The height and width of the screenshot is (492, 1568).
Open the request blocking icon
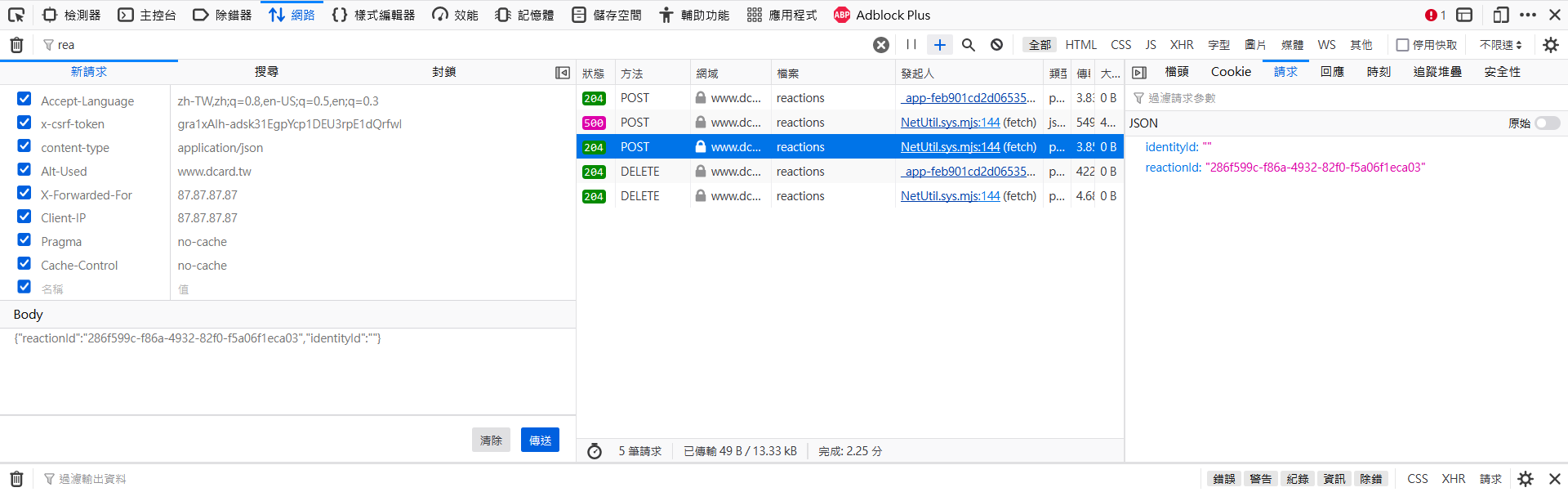[x=997, y=45]
